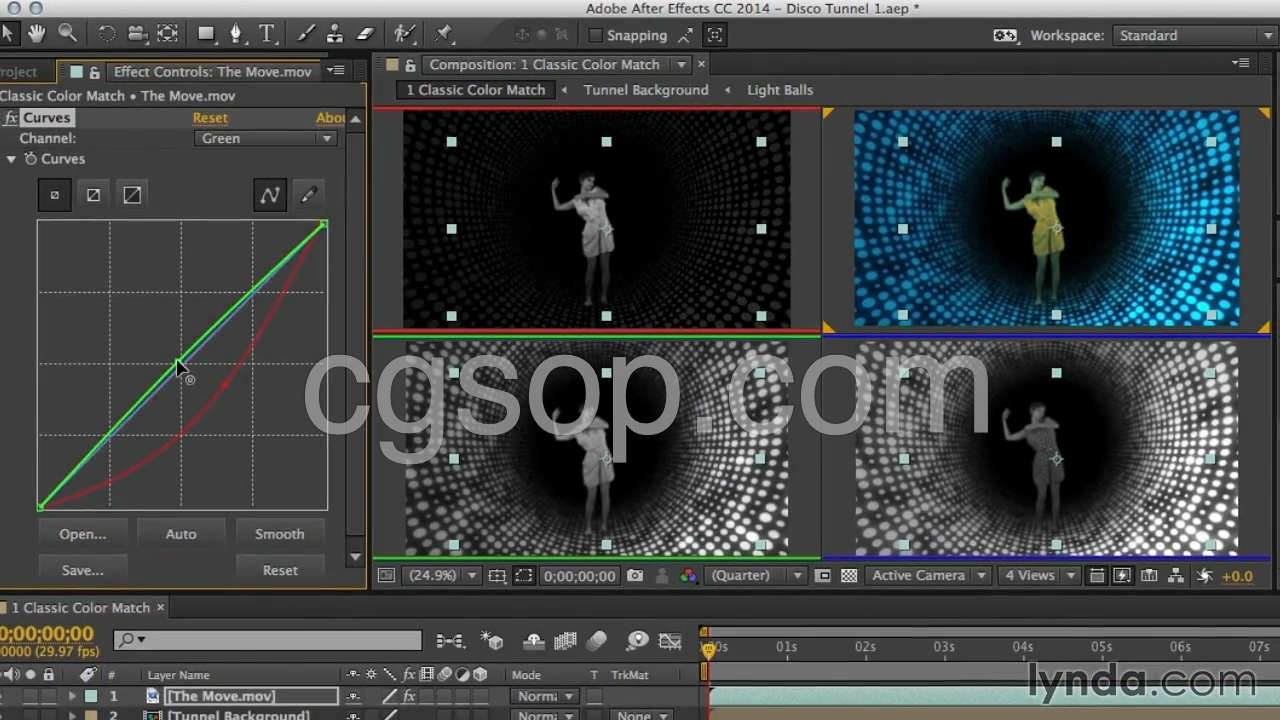This screenshot has width=1280, height=720.
Task: Click the snapshot camera icon in viewer
Action: click(x=635, y=576)
